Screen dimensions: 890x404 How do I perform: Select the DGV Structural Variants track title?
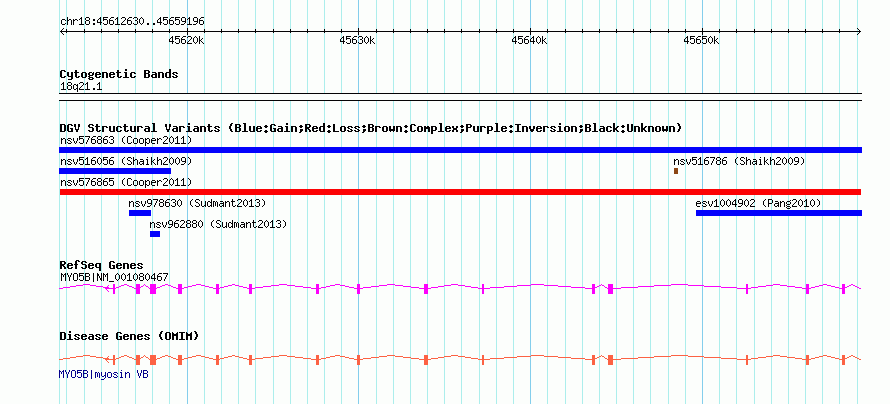click(370, 128)
